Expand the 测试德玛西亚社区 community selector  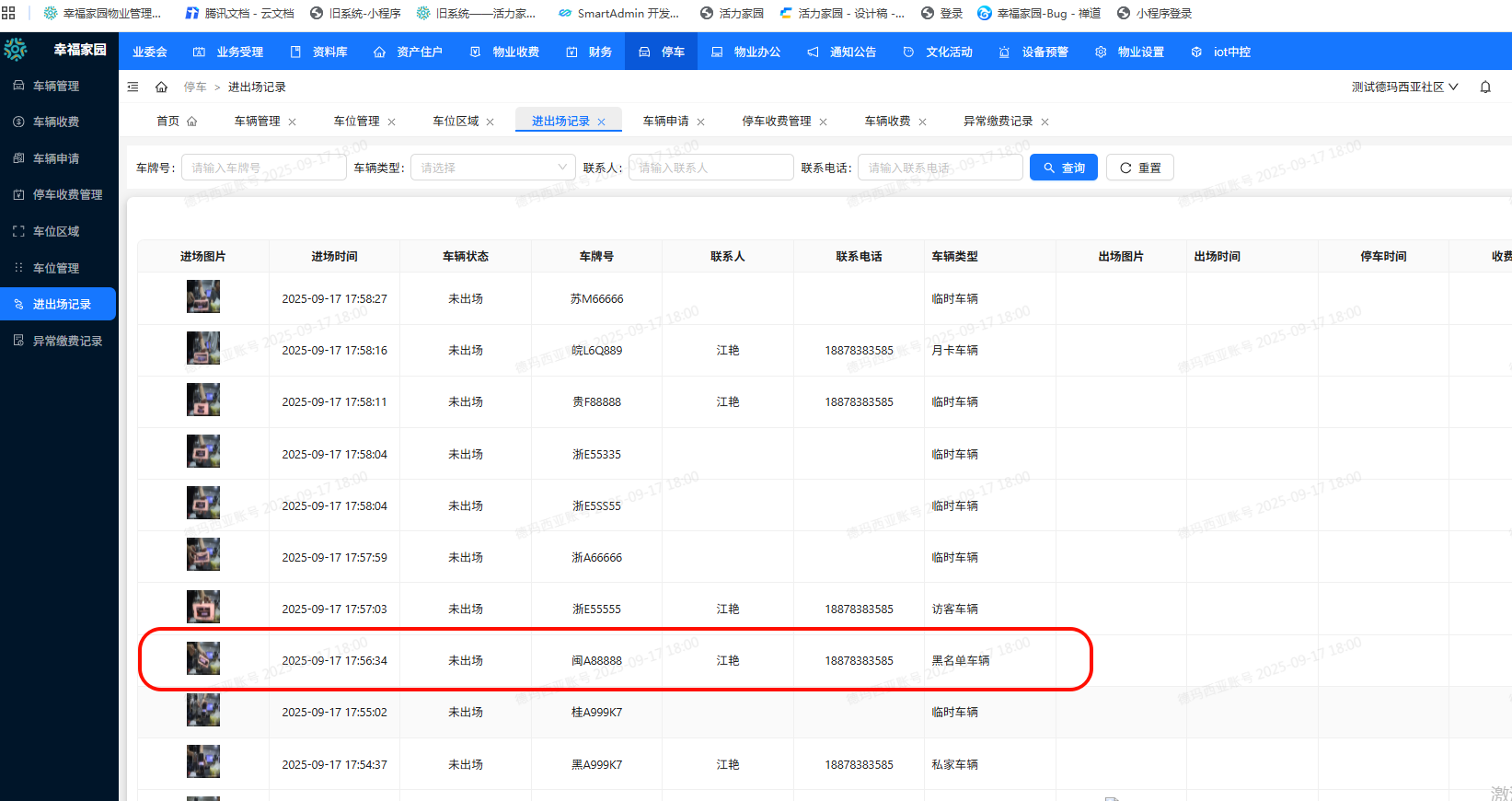(x=1404, y=87)
